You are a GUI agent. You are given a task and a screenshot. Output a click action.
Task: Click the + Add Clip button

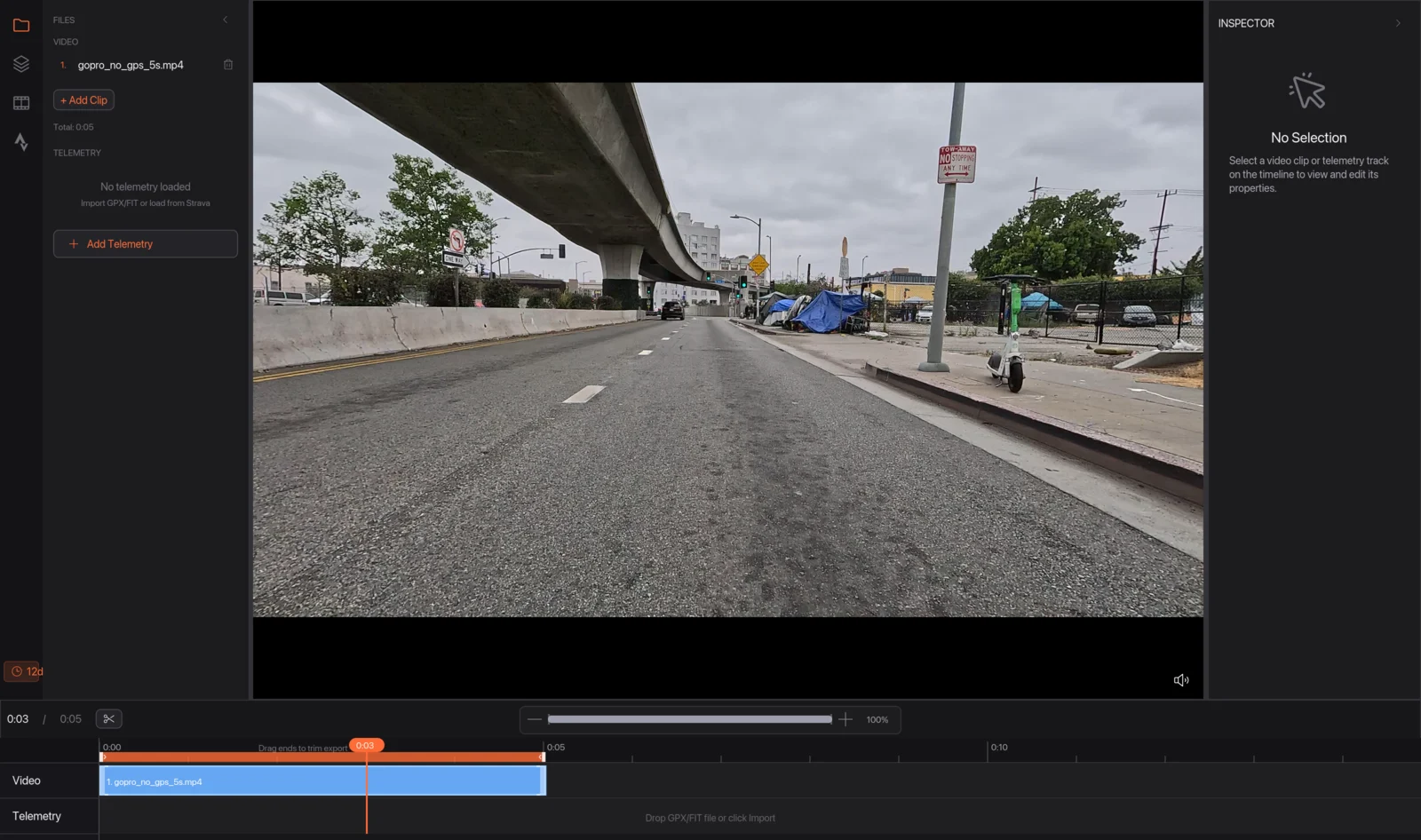click(x=83, y=100)
